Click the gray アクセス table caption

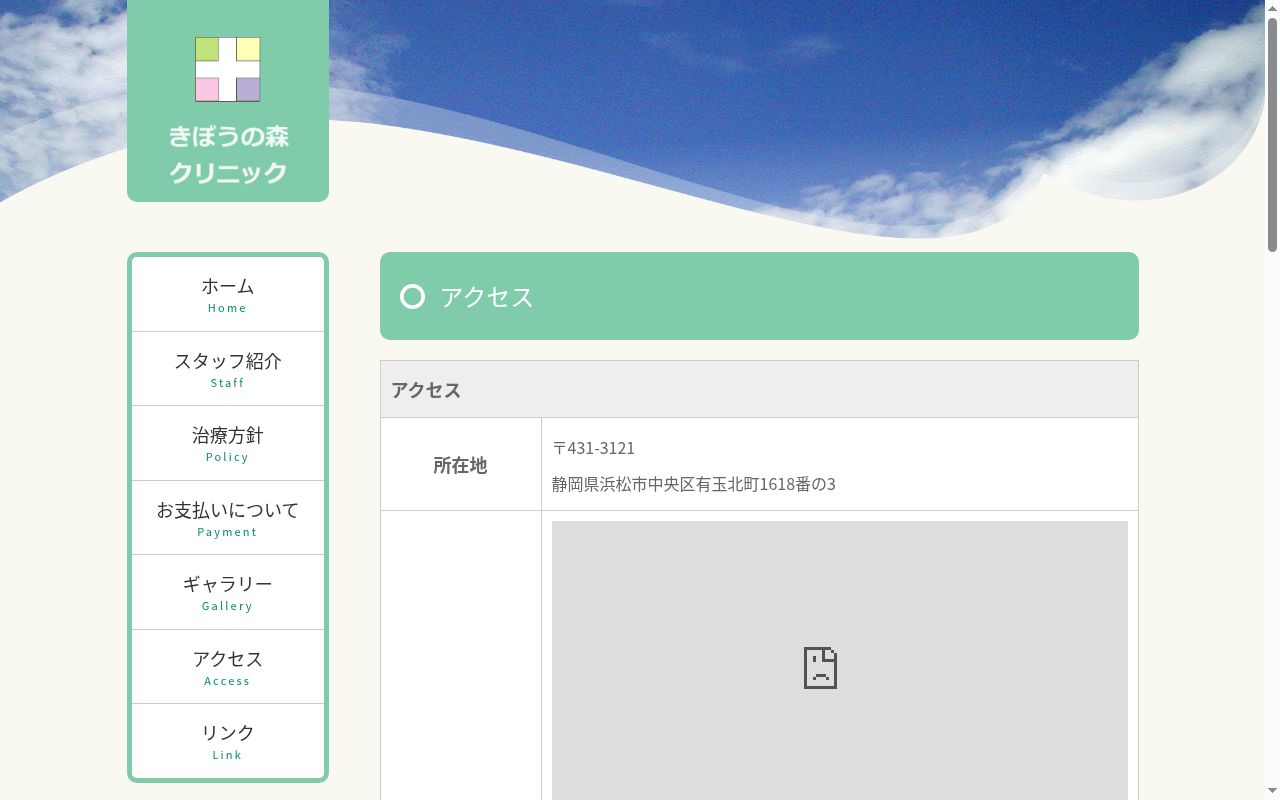click(x=759, y=389)
